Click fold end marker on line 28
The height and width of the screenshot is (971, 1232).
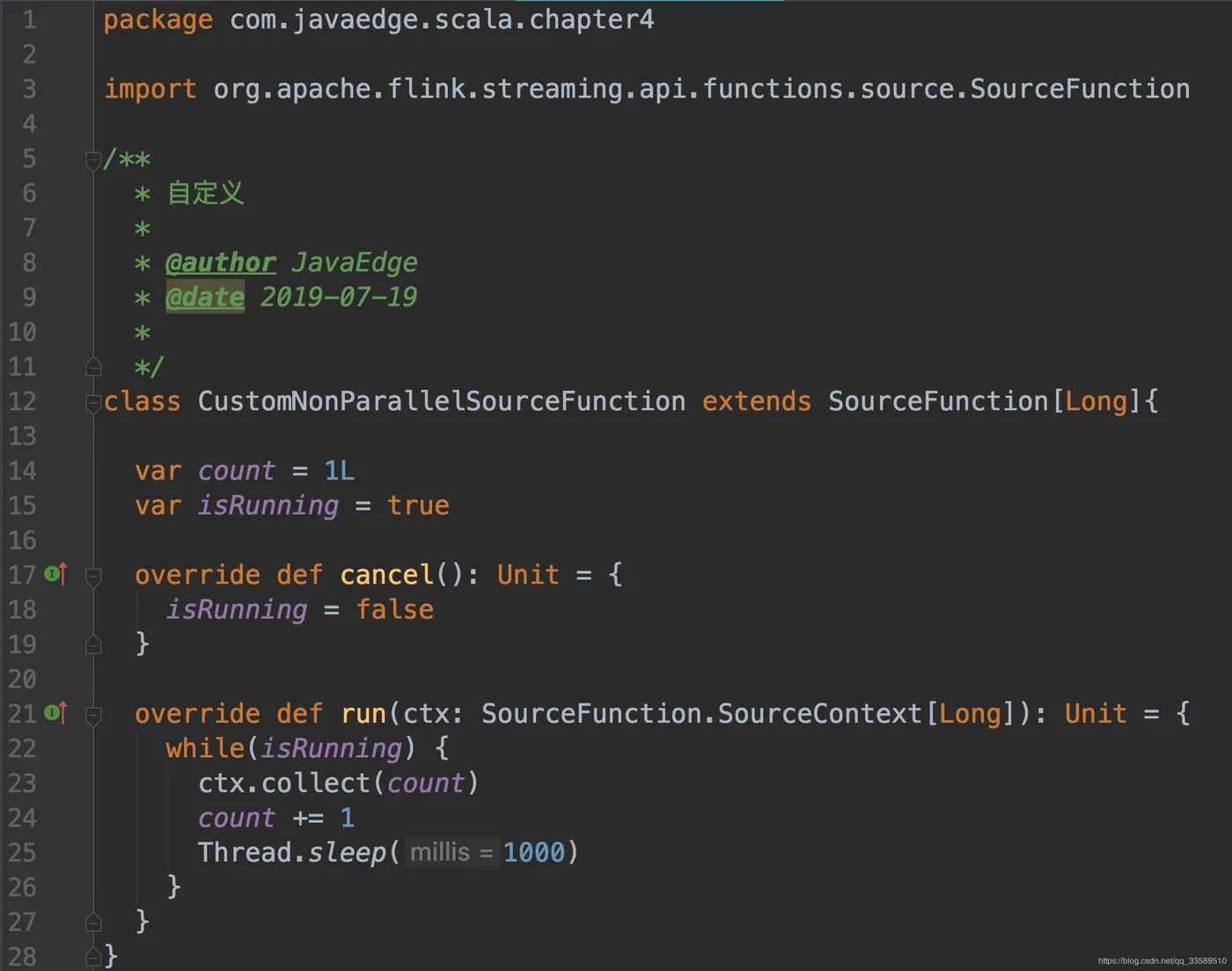point(93,957)
